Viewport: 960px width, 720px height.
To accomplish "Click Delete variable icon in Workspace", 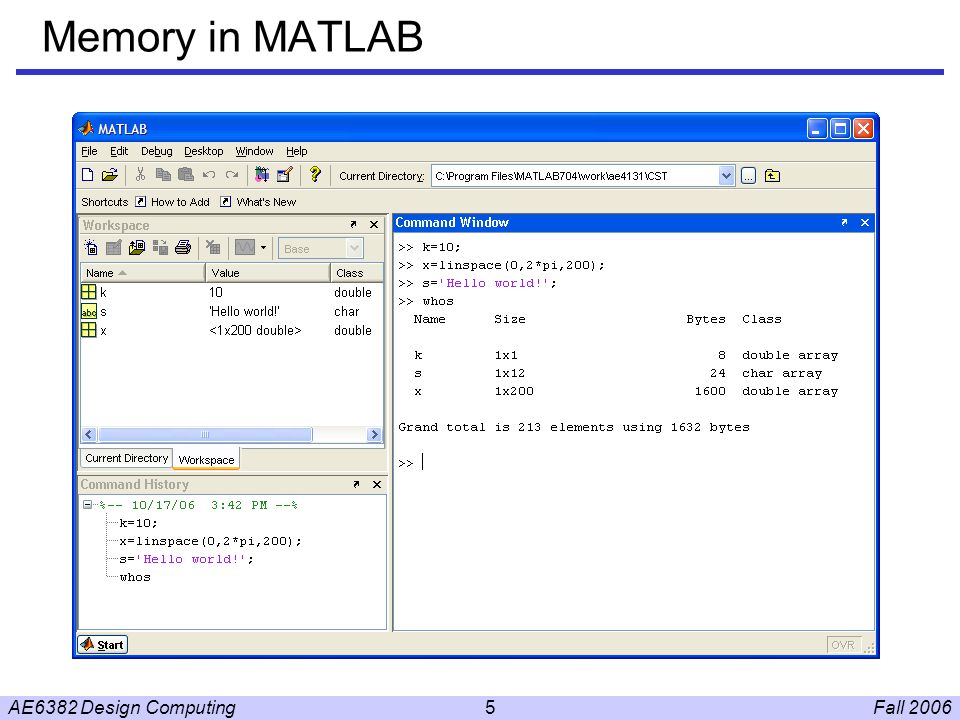I will click(212, 247).
